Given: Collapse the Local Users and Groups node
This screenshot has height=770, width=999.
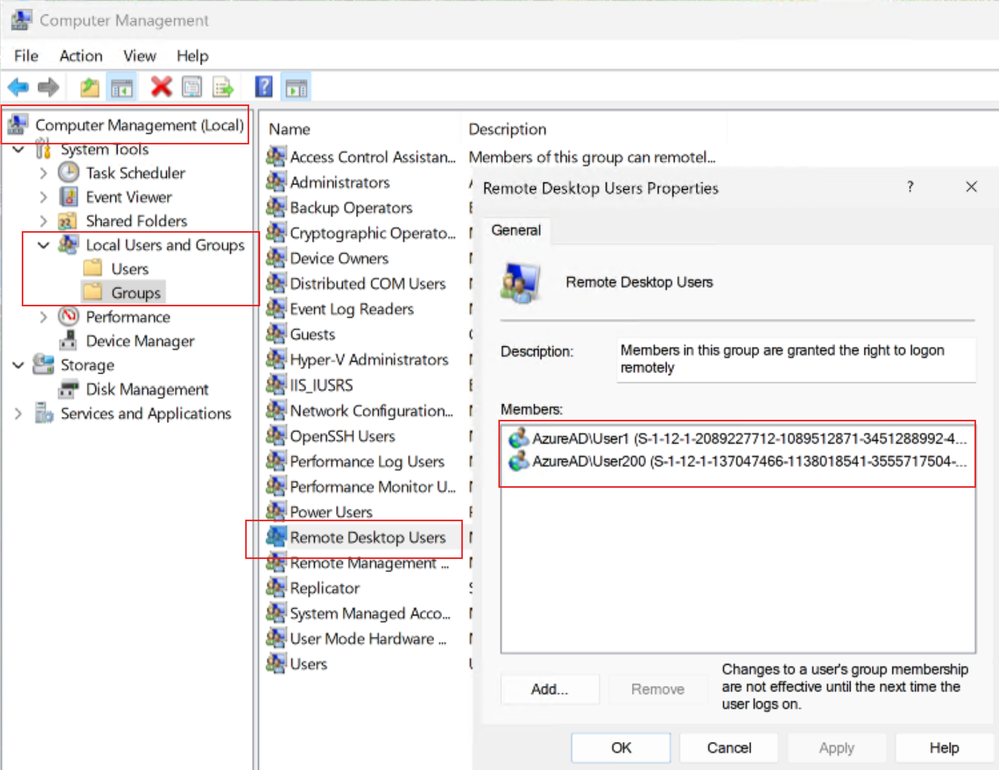Looking at the screenshot, I should 43,245.
